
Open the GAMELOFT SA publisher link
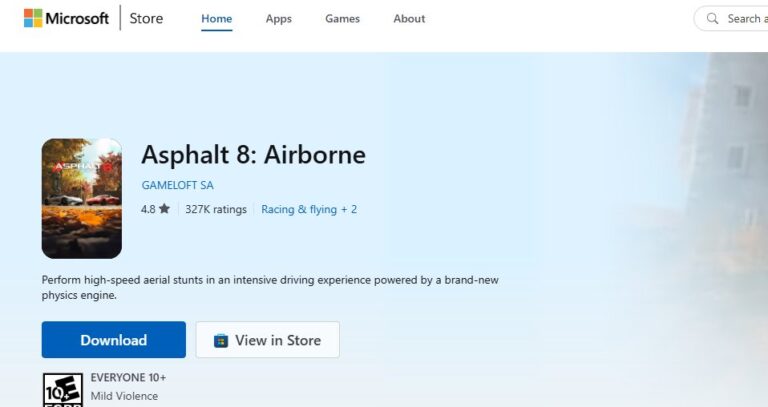[x=177, y=185]
